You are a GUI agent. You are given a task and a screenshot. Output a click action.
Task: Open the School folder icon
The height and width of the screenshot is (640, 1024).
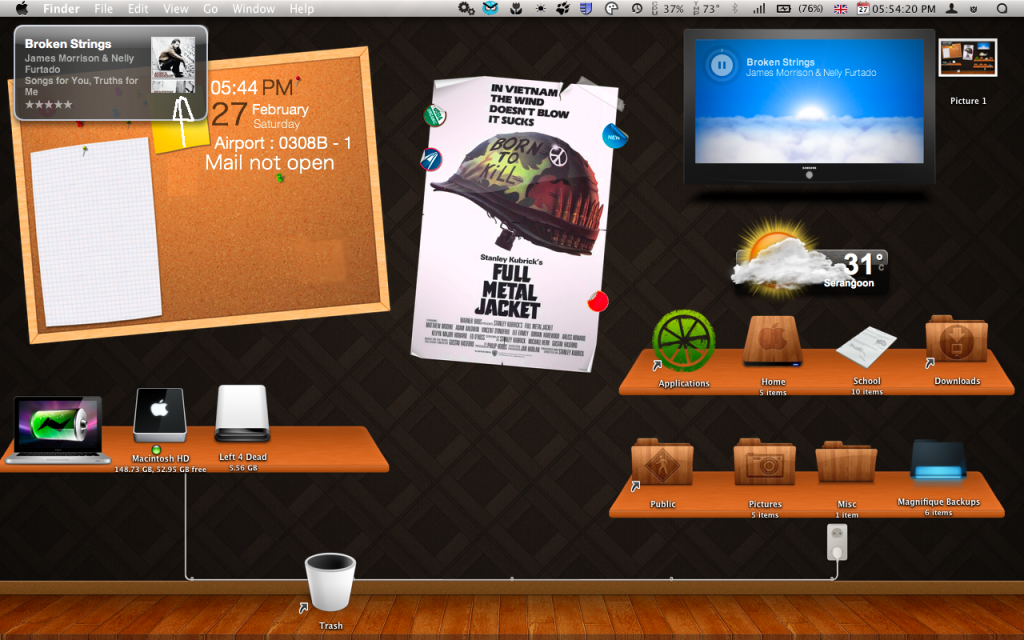pos(866,346)
